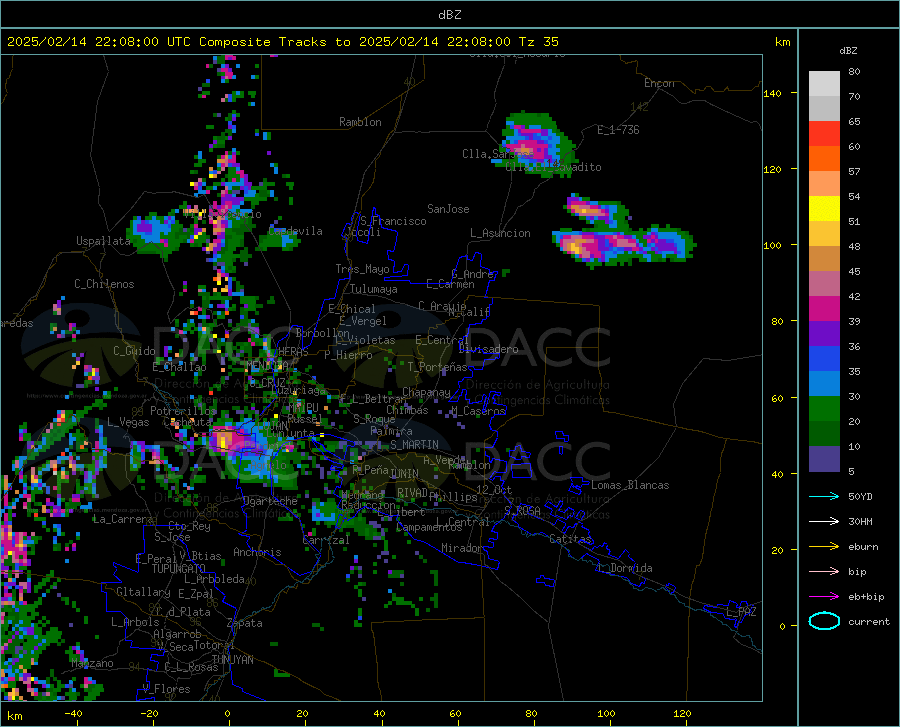Click the Tulumaya map label
Image resolution: width=900 pixels, height=727 pixels.
(x=374, y=289)
